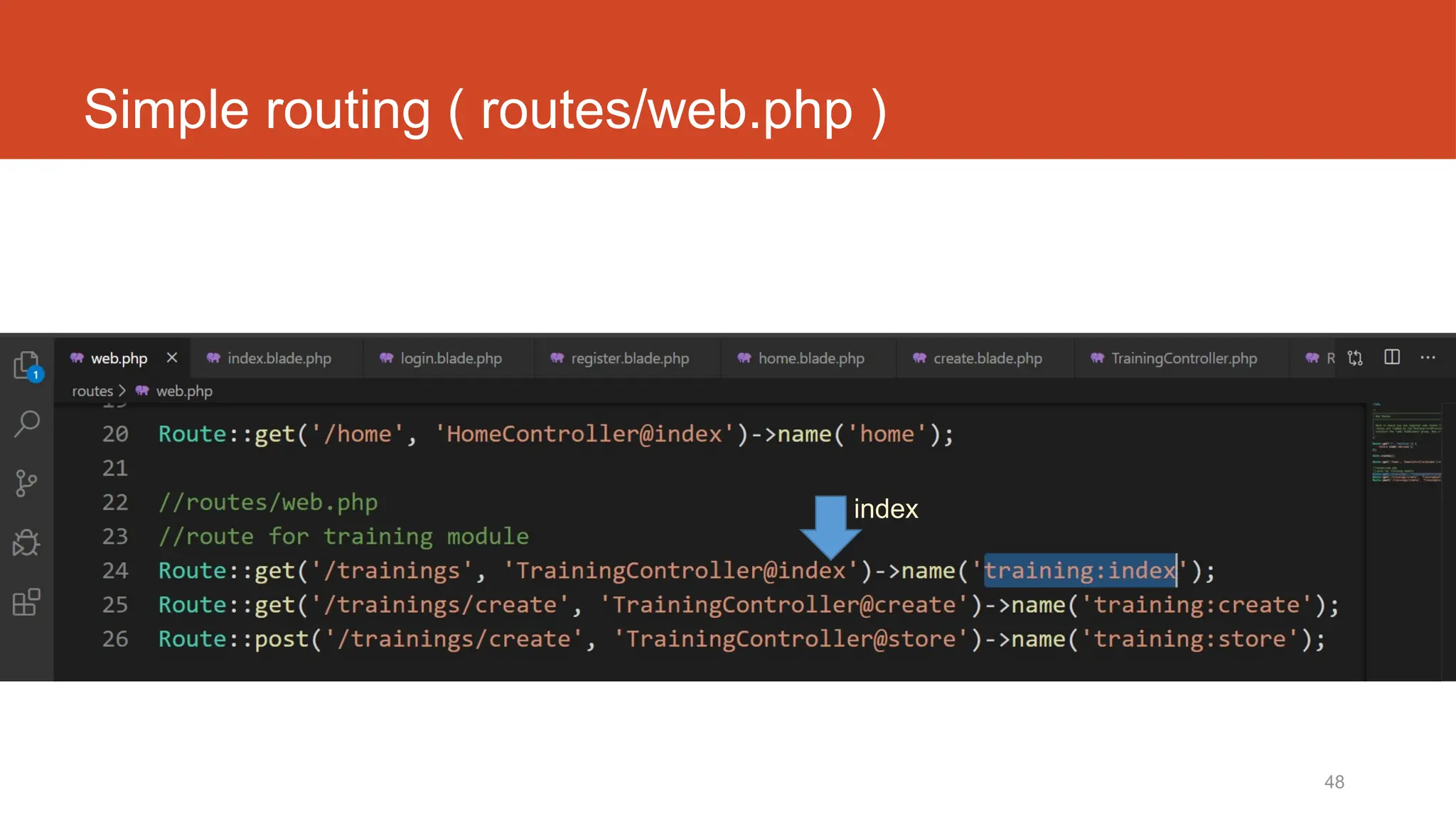Open the Extensions view
Viewport: 1456px width, 819px height.
point(26,601)
